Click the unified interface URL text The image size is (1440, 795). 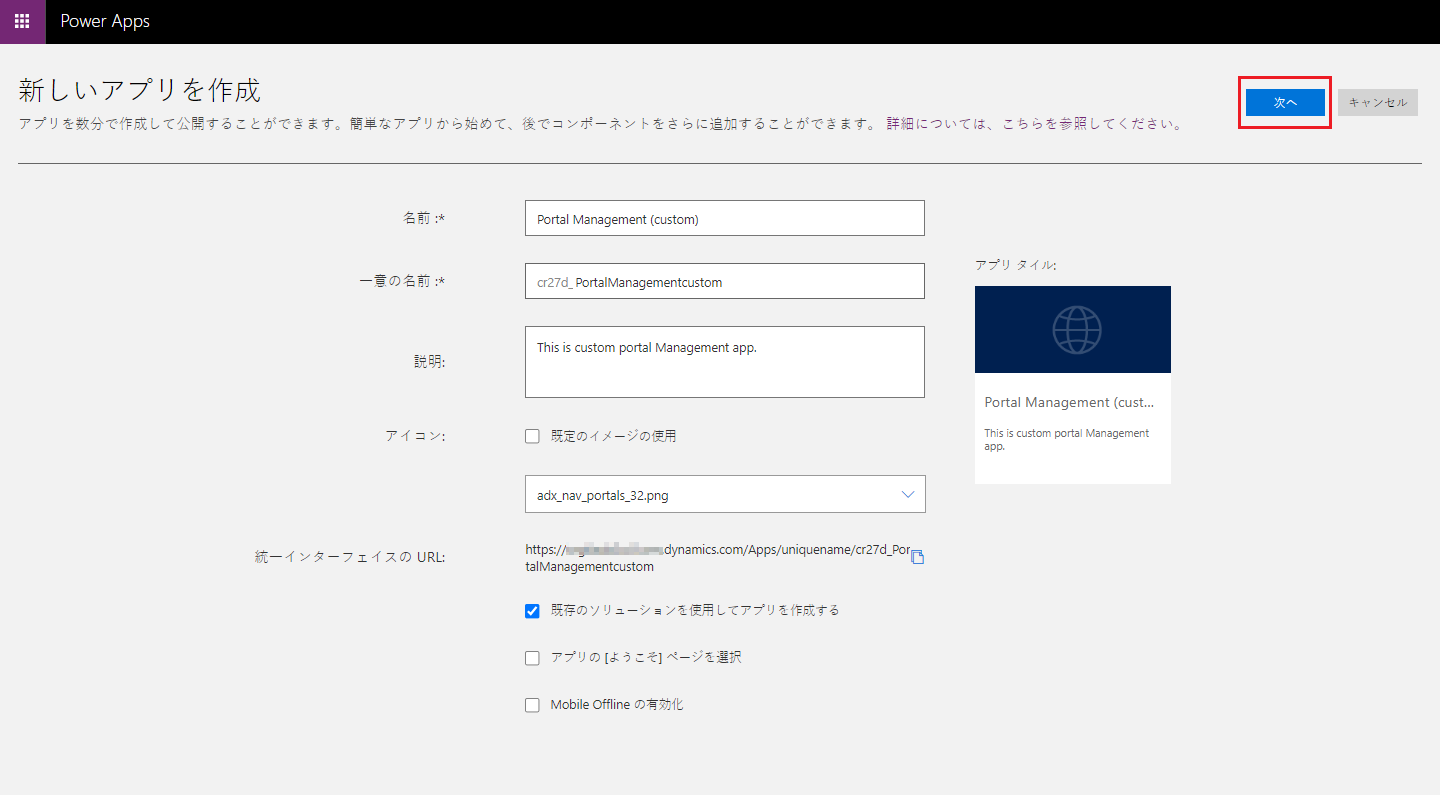tap(718, 558)
